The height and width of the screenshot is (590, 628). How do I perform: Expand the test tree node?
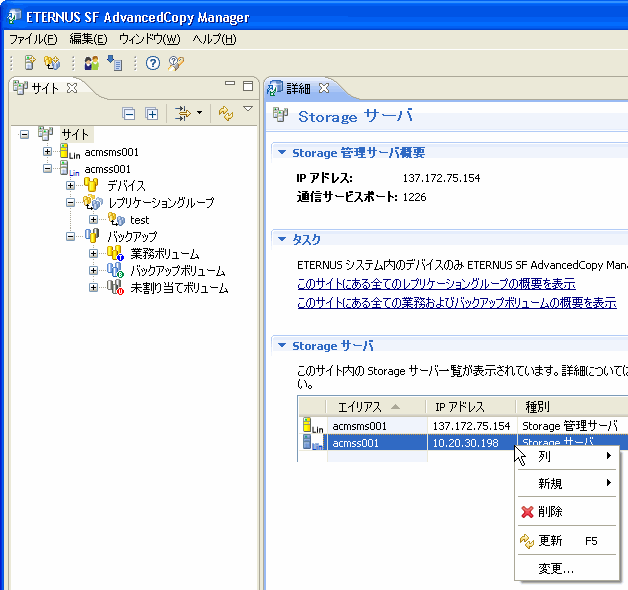pyautogui.click(x=93, y=219)
